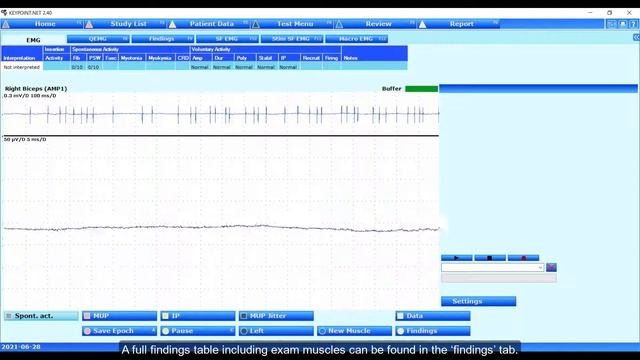640x360 pixels.
Task: Click the 'Right Biceps (AMP1)' label
Action: [x=36, y=89]
